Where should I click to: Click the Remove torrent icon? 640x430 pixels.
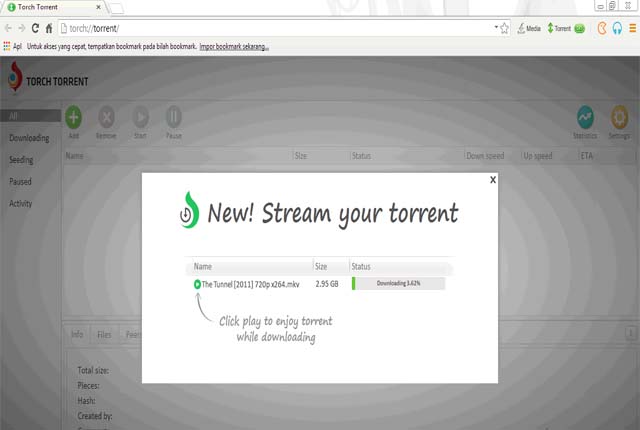[x=106, y=117]
